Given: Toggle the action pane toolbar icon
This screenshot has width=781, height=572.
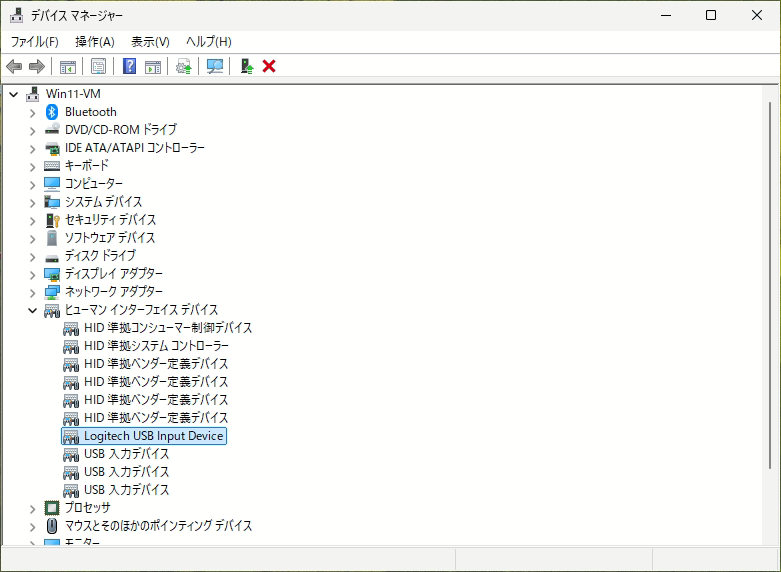Looking at the screenshot, I should [153, 66].
